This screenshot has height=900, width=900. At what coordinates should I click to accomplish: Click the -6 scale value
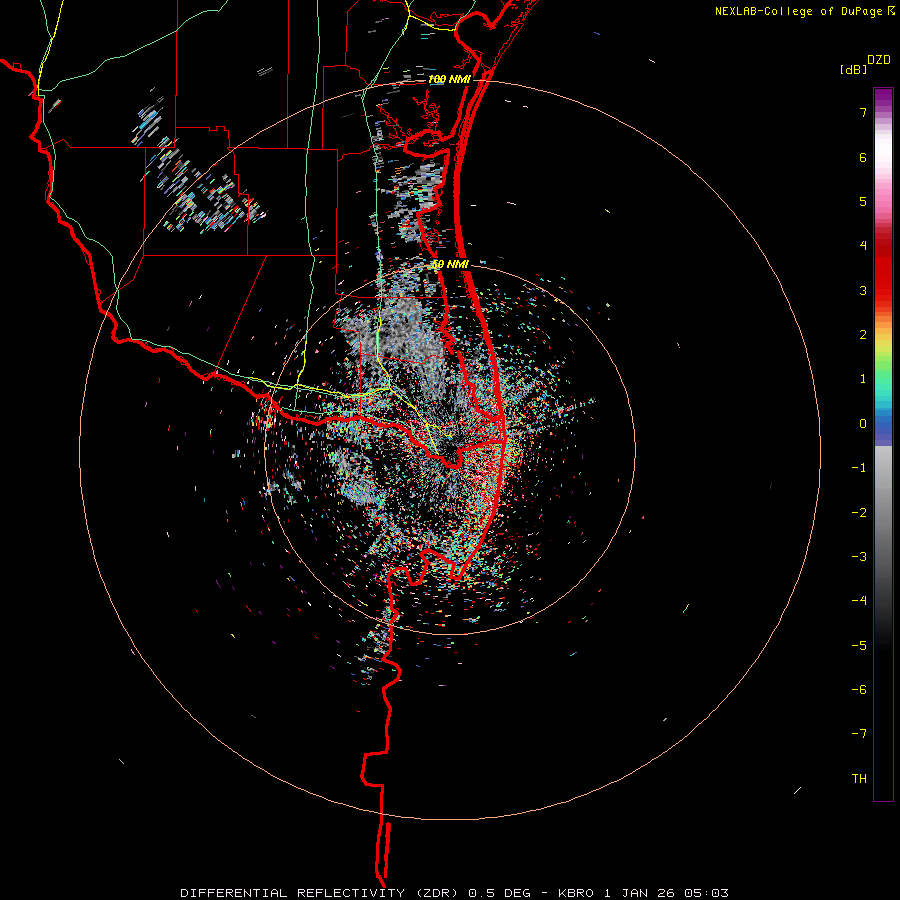(x=859, y=690)
